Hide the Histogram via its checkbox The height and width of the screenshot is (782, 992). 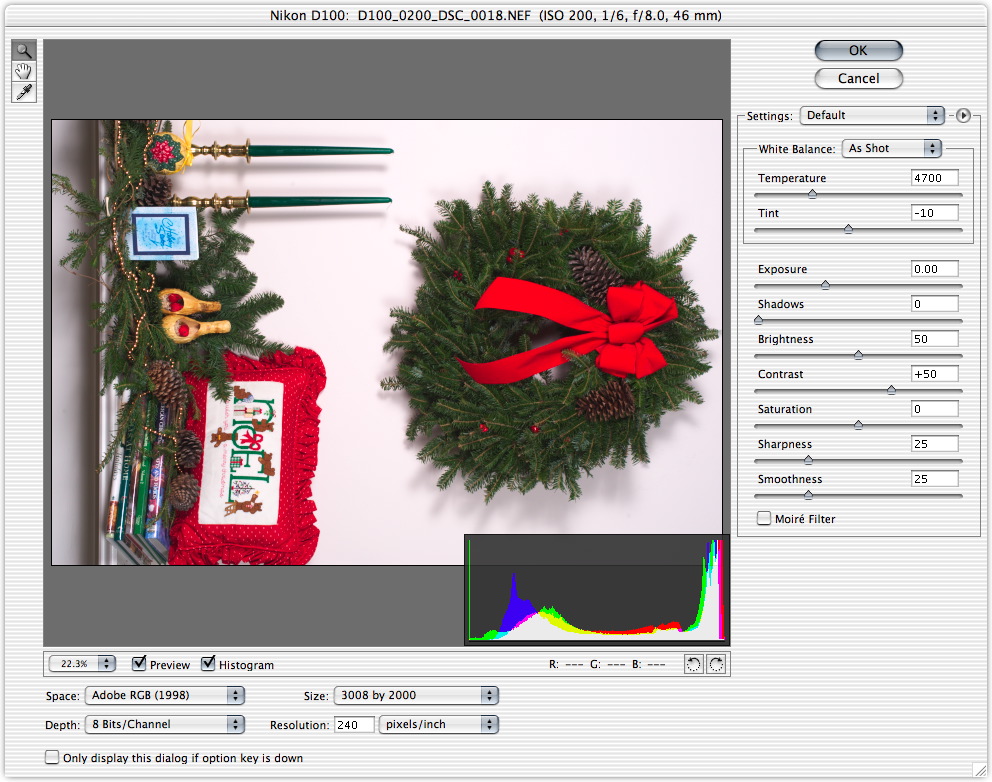click(x=208, y=664)
